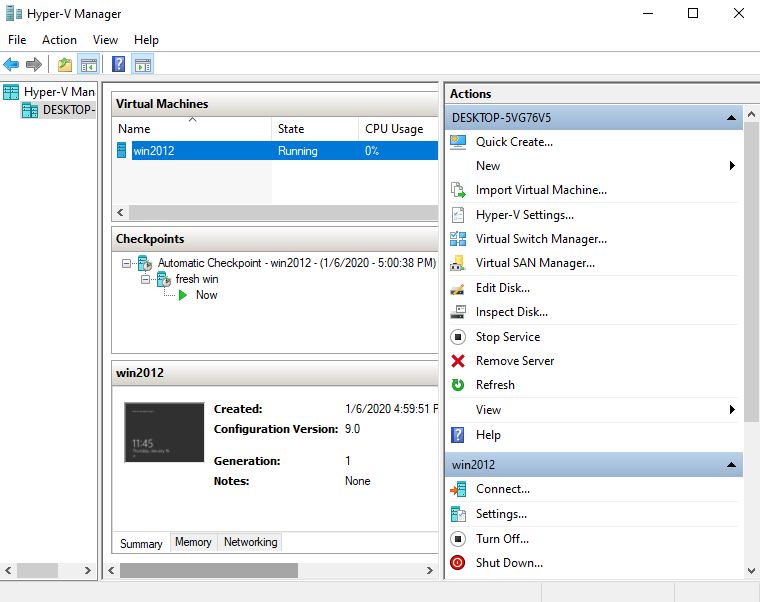The width and height of the screenshot is (760, 602).
Task: Click the Edit Disk icon
Action: (458, 288)
